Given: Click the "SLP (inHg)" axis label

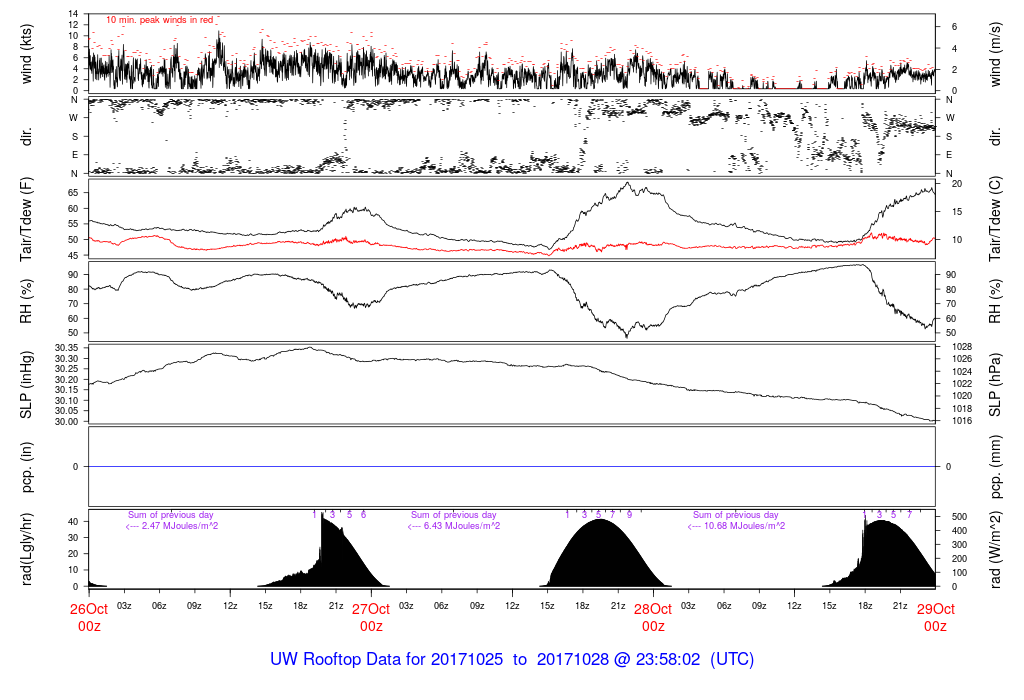Looking at the screenshot, I should tap(26, 385).
